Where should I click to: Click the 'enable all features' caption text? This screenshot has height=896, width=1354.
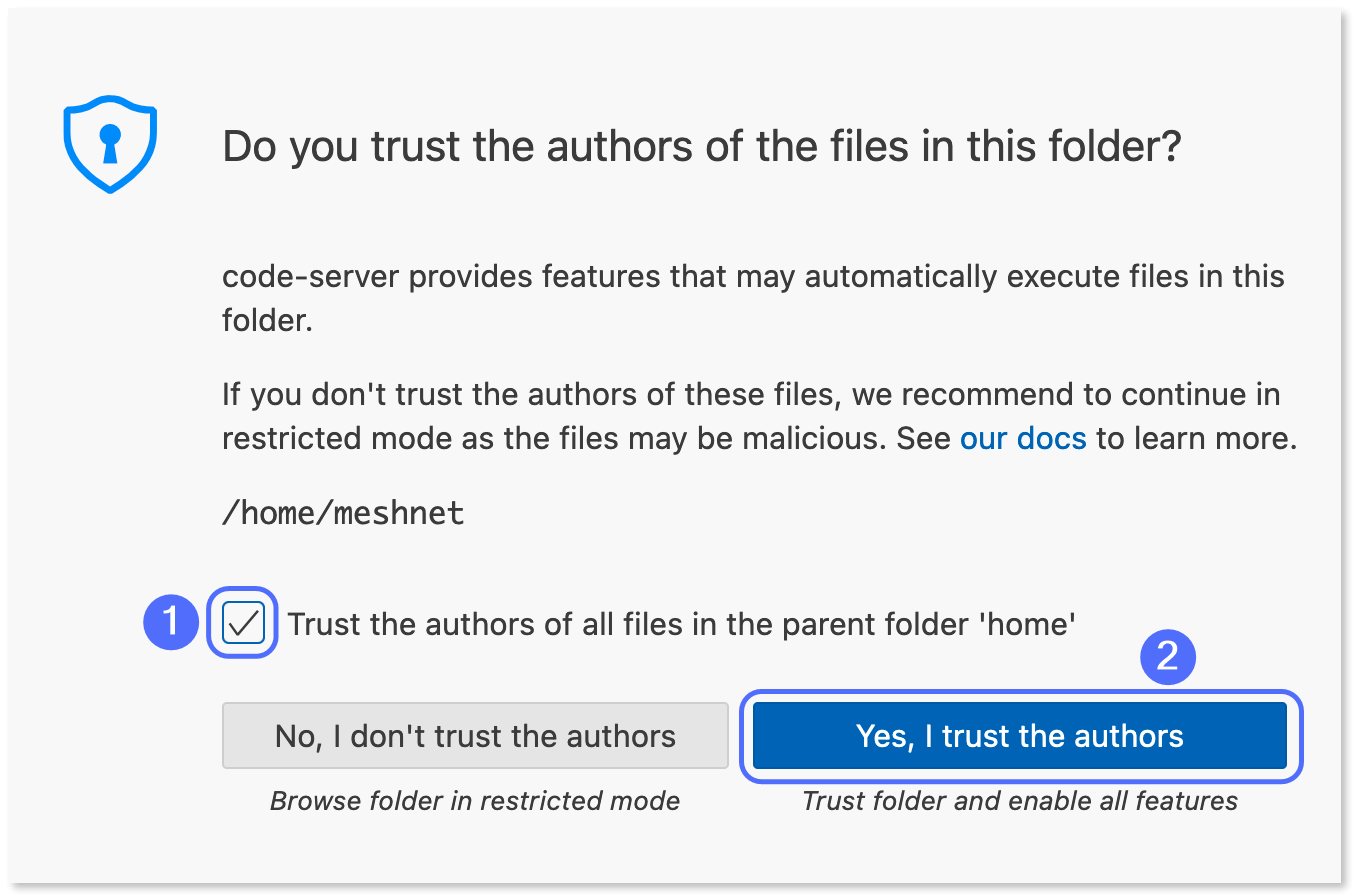pyautogui.click(x=1020, y=800)
